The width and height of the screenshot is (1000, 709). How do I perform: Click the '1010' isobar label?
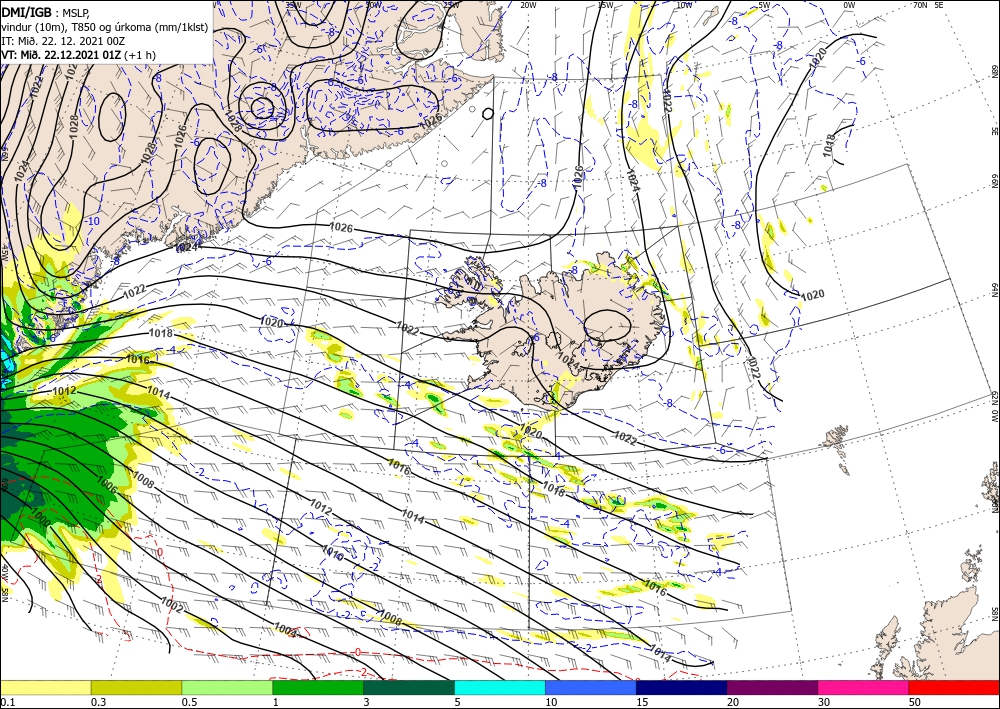[332, 552]
